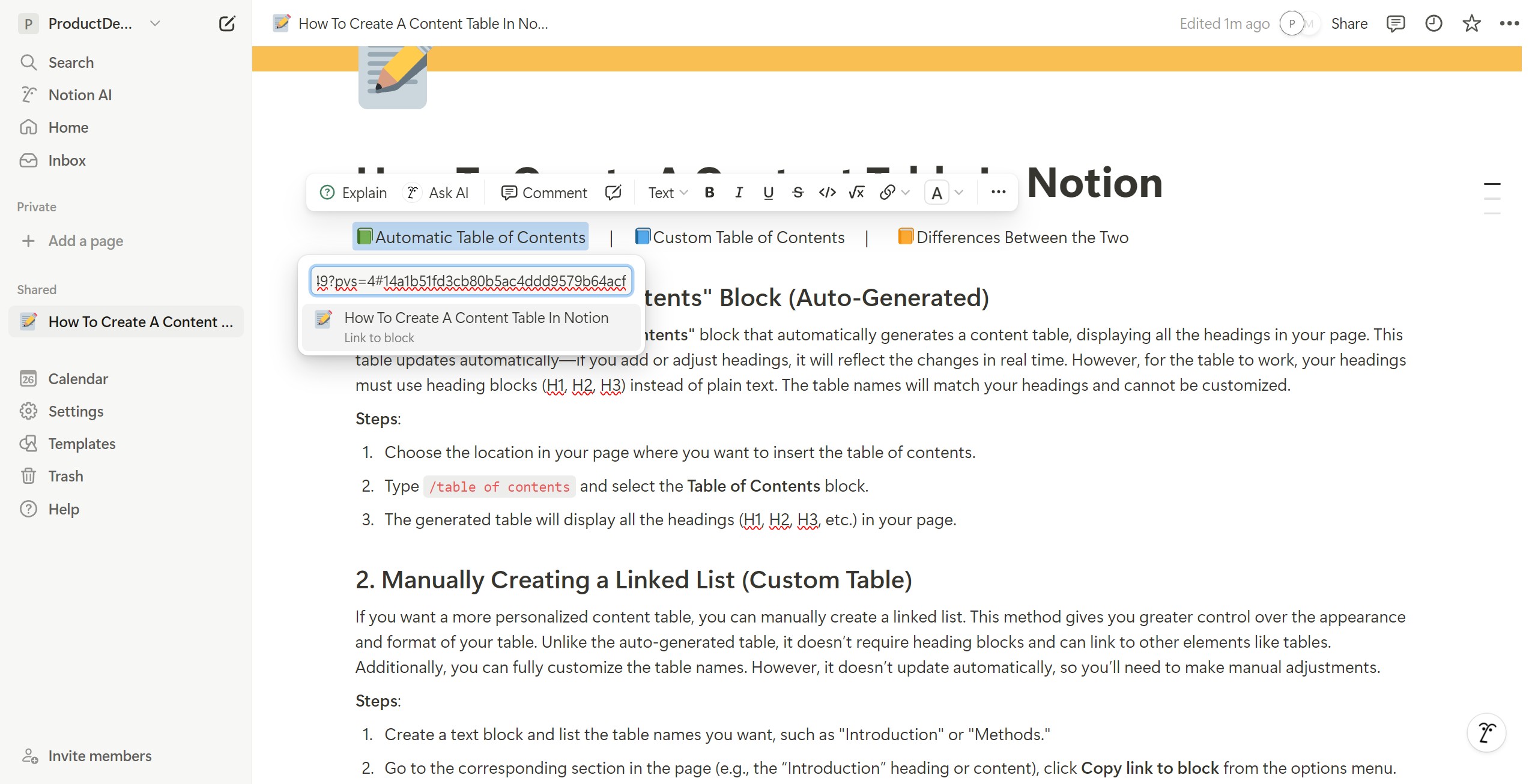Open more formatting options ellipsis
Image resolution: width=1538 pixels, height=784 pixels.
(998, 192)
